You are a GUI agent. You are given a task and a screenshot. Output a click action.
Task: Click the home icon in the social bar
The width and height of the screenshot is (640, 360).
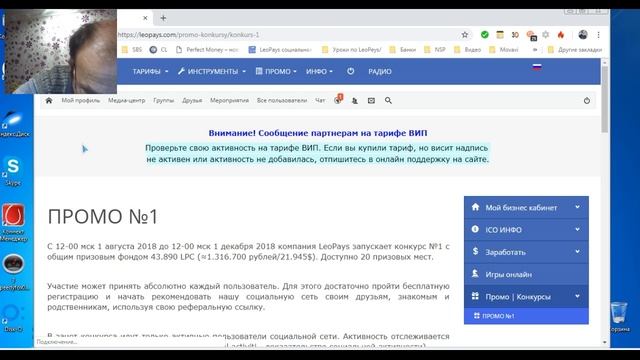coord(49,100)
